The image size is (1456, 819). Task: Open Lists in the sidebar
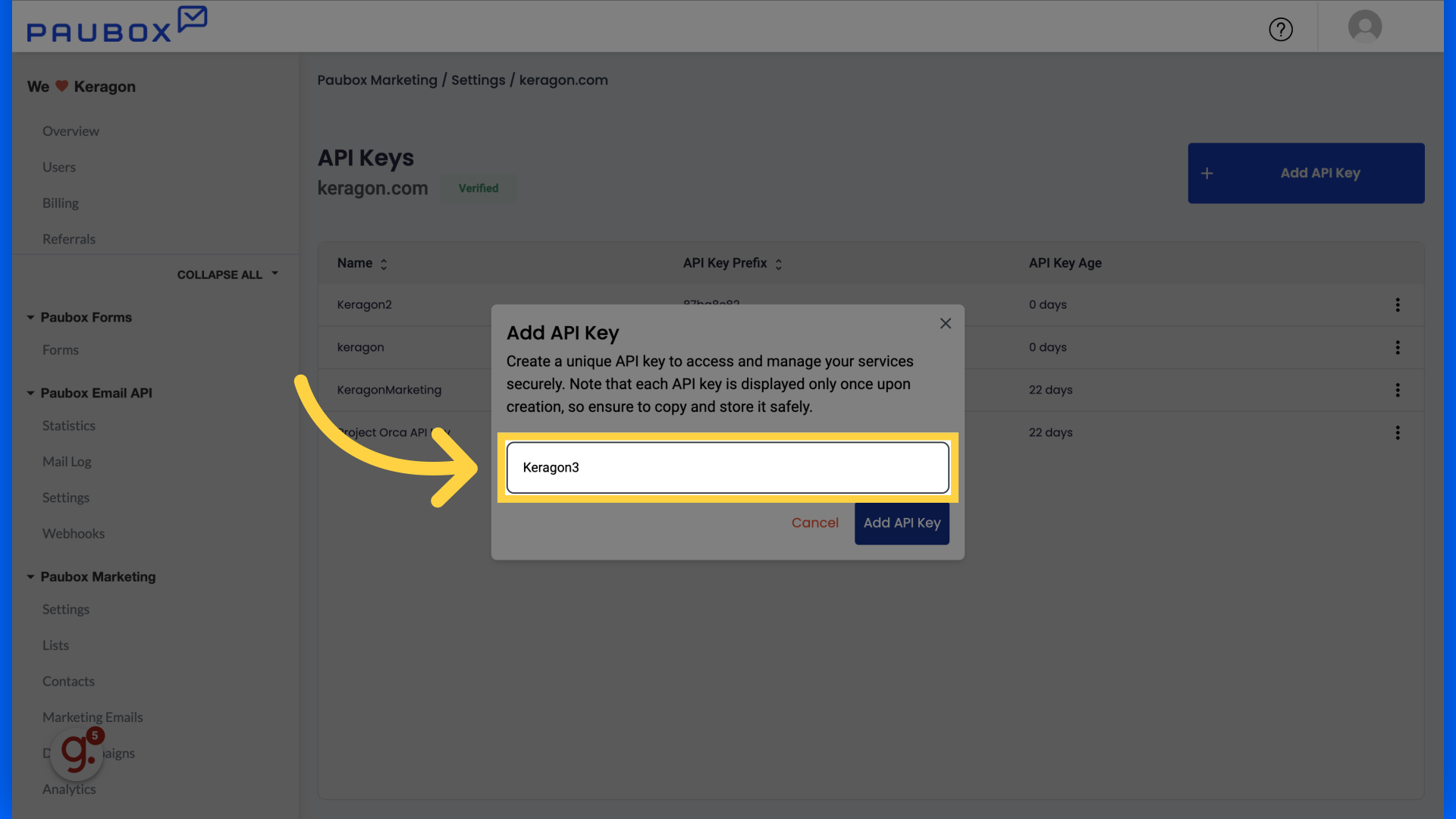tap(55, 645)
